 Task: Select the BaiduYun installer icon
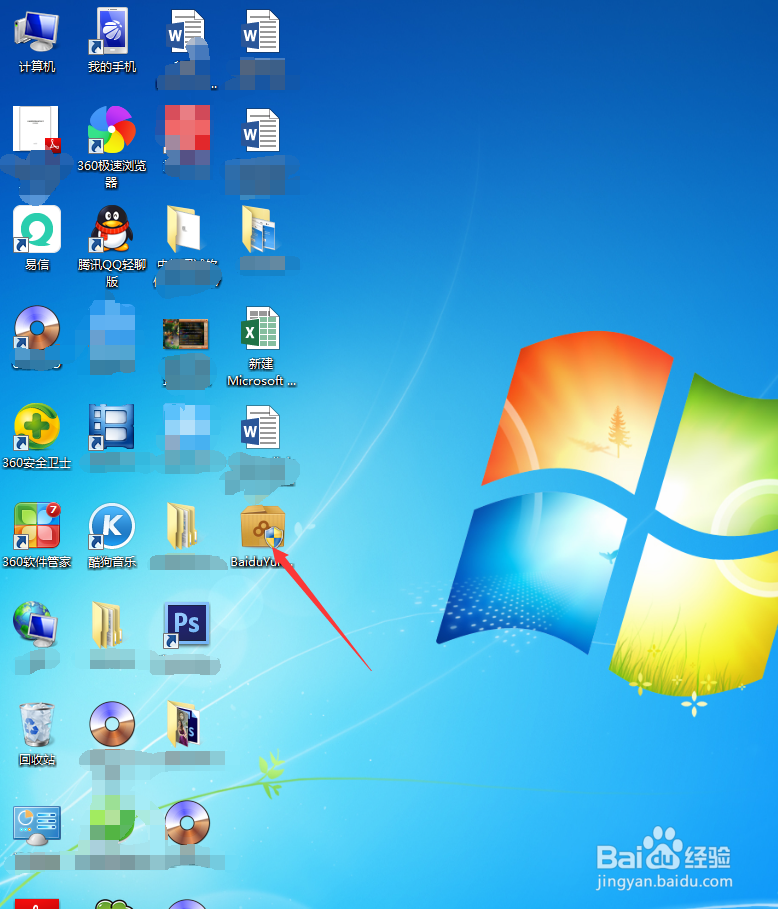coord(263,526)
